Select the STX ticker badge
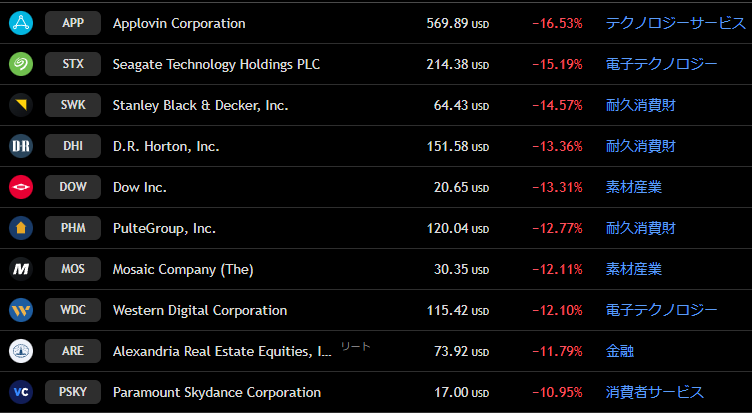The height and width of the screenshot is (413, 752). click(x=73, y=64)
